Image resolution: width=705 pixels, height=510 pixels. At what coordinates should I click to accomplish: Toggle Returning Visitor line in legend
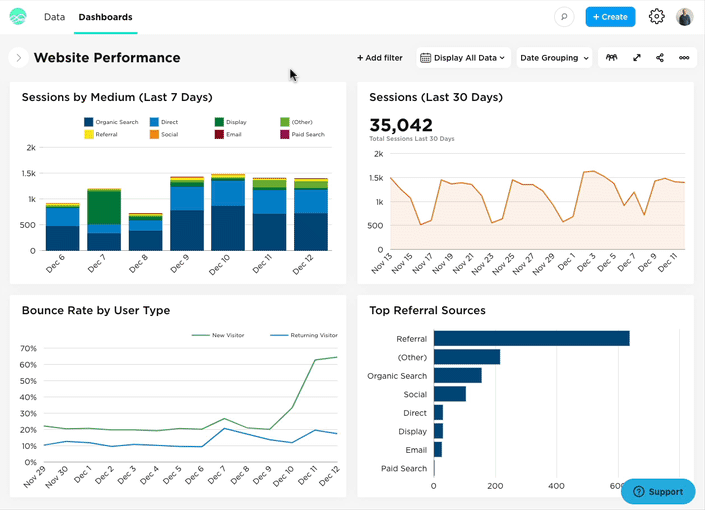pos(305,336)
